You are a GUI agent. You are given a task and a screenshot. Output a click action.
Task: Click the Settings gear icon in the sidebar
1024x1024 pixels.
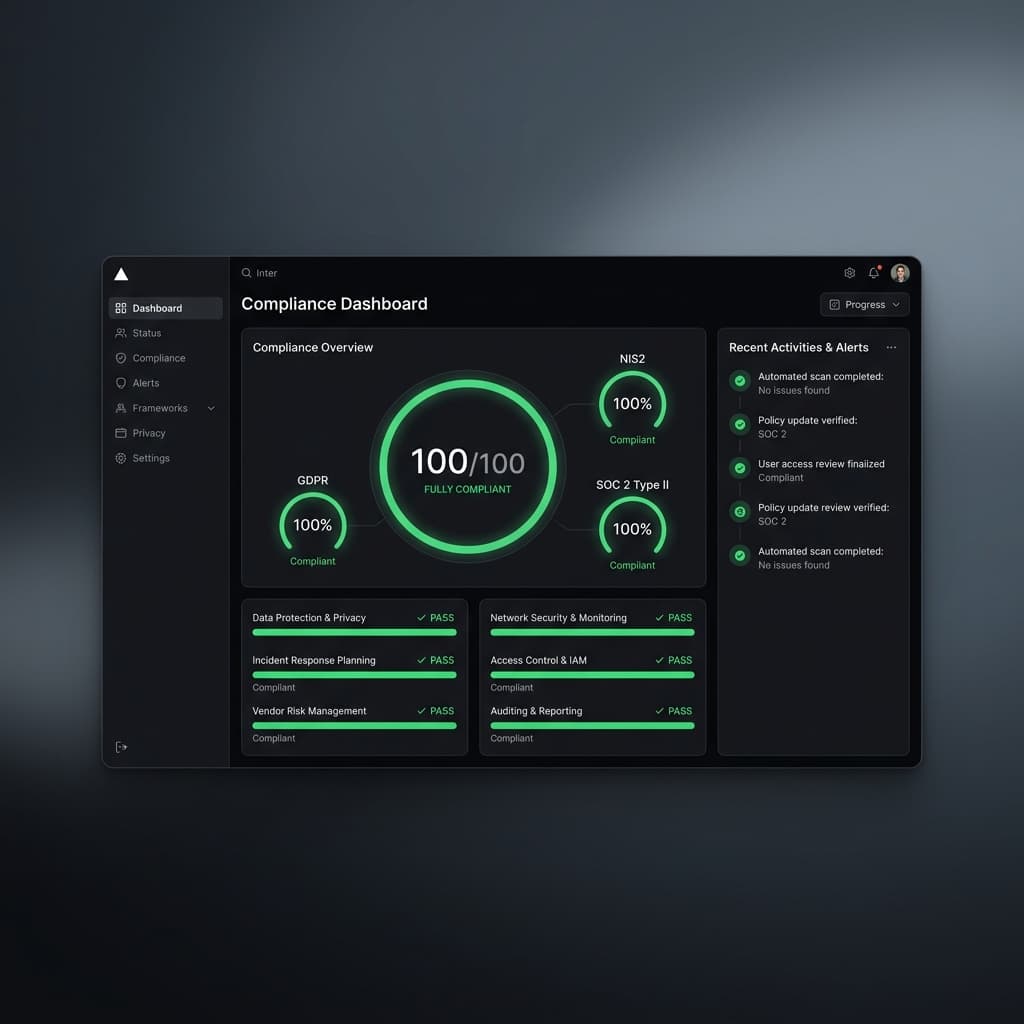pyautogui.click(x=121, y=458)
